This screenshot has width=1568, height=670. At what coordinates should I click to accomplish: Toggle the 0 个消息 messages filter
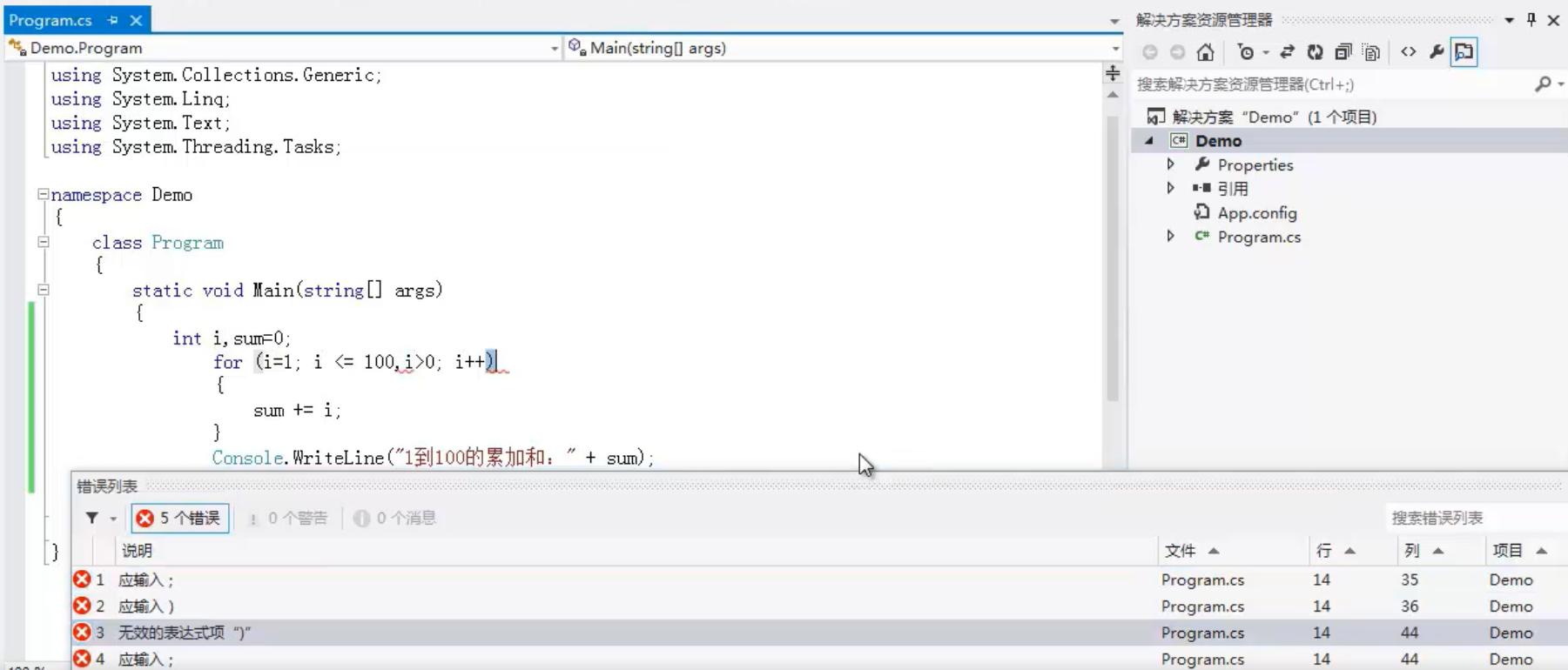click(x=394, y=518)
